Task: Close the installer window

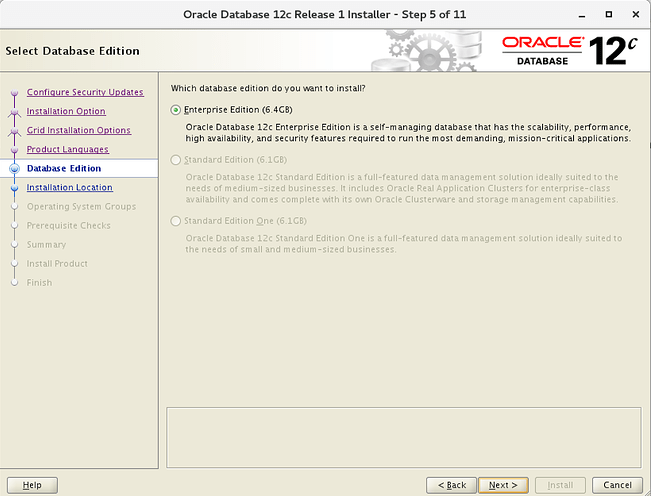Action: (636, 15)
